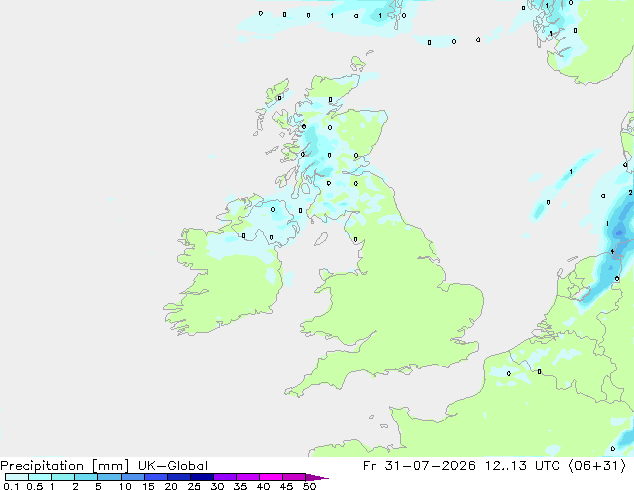634x490 pixels.
Task: Click the '2' value label near Denmark
Action: 630,192
